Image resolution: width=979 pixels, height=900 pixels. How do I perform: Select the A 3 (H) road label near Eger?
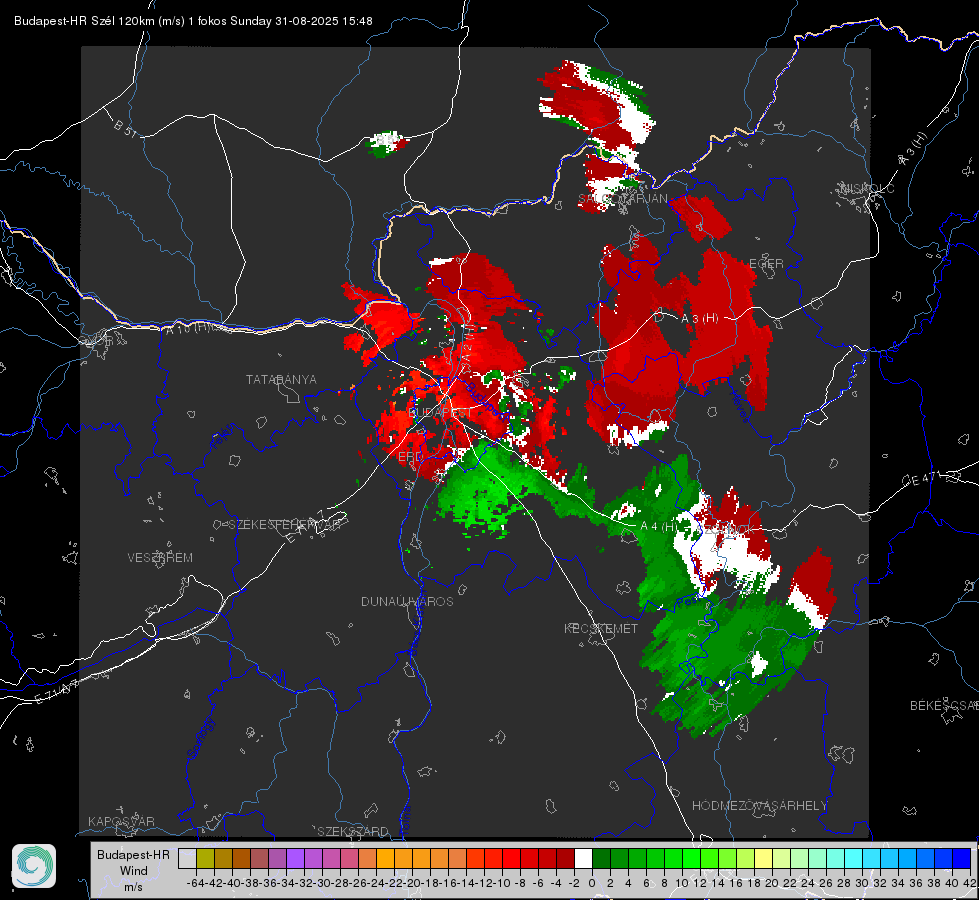click(x=699, y=319)
